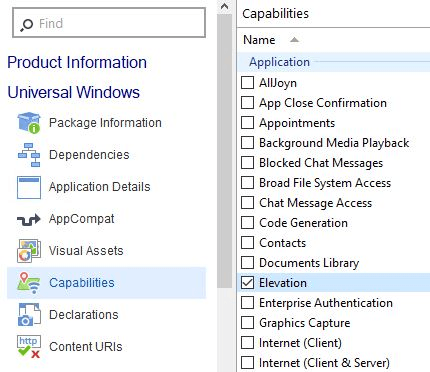Image resolution: width=430 pixels, height=372 pixels.
Task: Check Internet (Client & Server) capability
Action: (x=247, y=363)
